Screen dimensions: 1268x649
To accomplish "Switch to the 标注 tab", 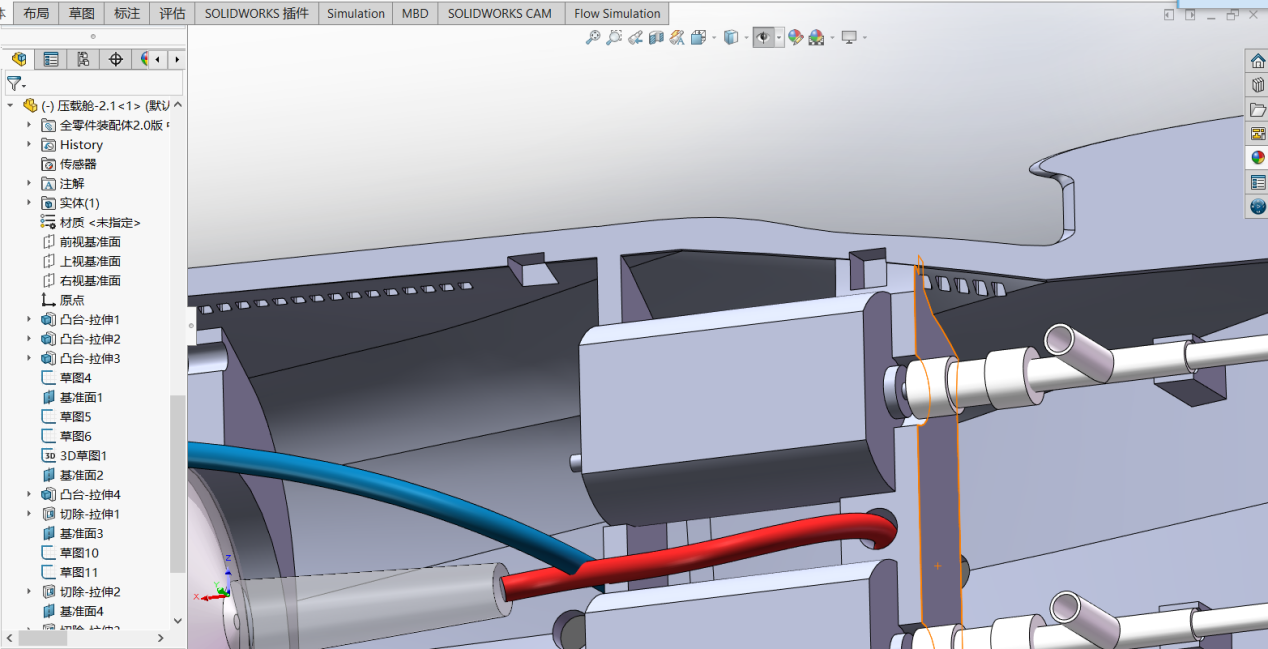I will [127, 13].
